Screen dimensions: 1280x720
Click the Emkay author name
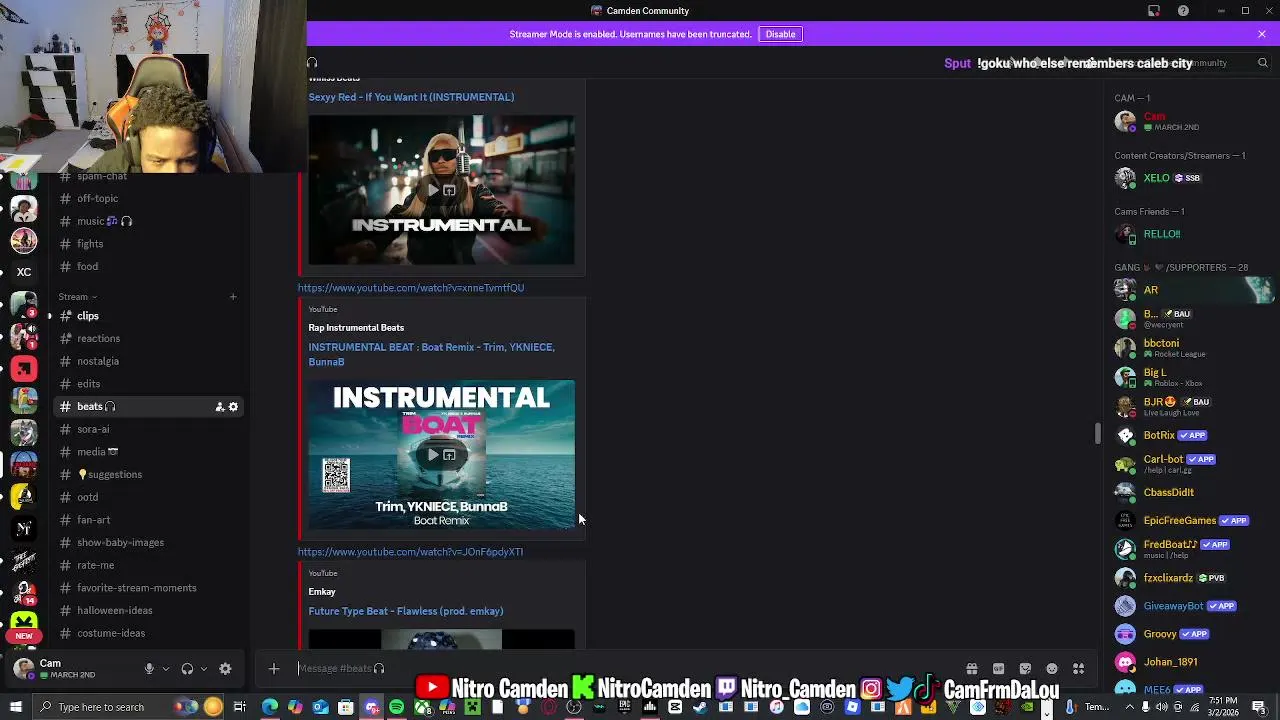coord(322,592)
